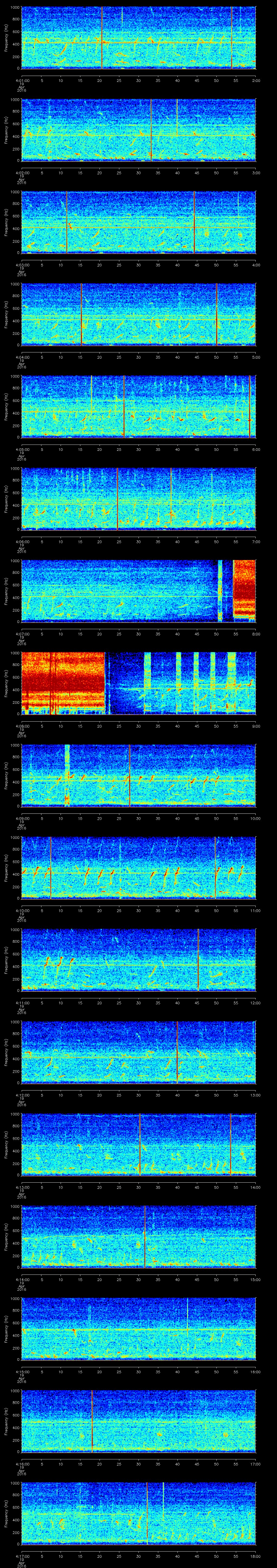Click the "4:03:00" start time label
The height and width of the screenshot is (1568, 277).
point(22,265)
